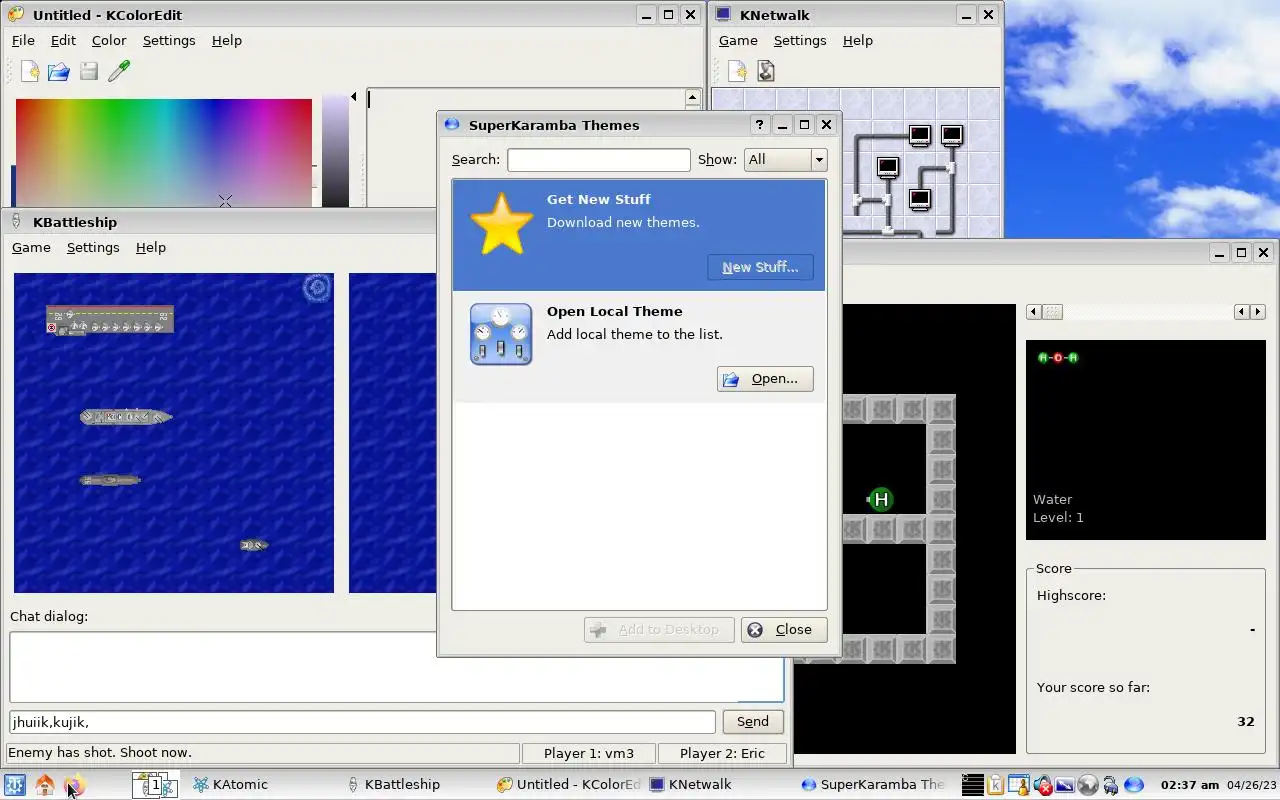Click the smallest ship on KBattleship grid
Viewport: 1280px width, 800px height.
(x=254, y=545)
